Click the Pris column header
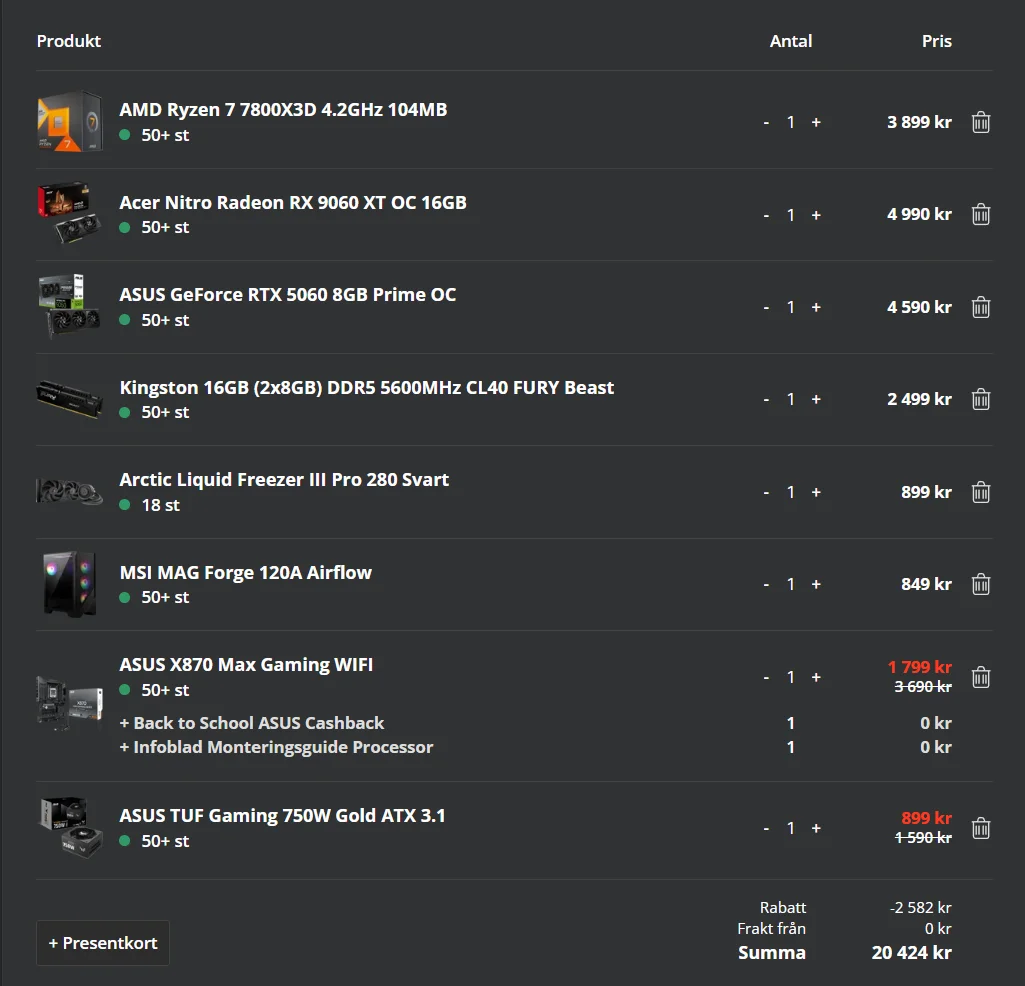The image size is (1025, 986). pyautogui.click(x=937, y=41)
